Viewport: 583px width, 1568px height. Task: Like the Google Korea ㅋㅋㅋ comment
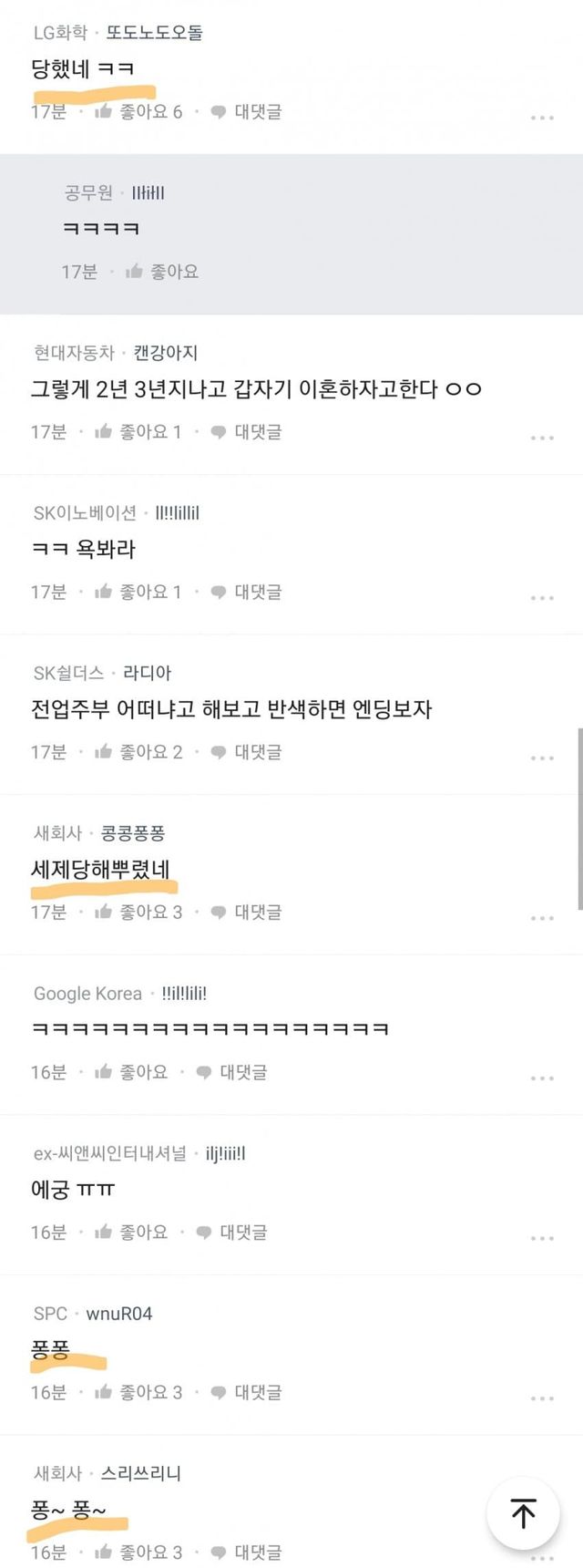(131, 1073)
